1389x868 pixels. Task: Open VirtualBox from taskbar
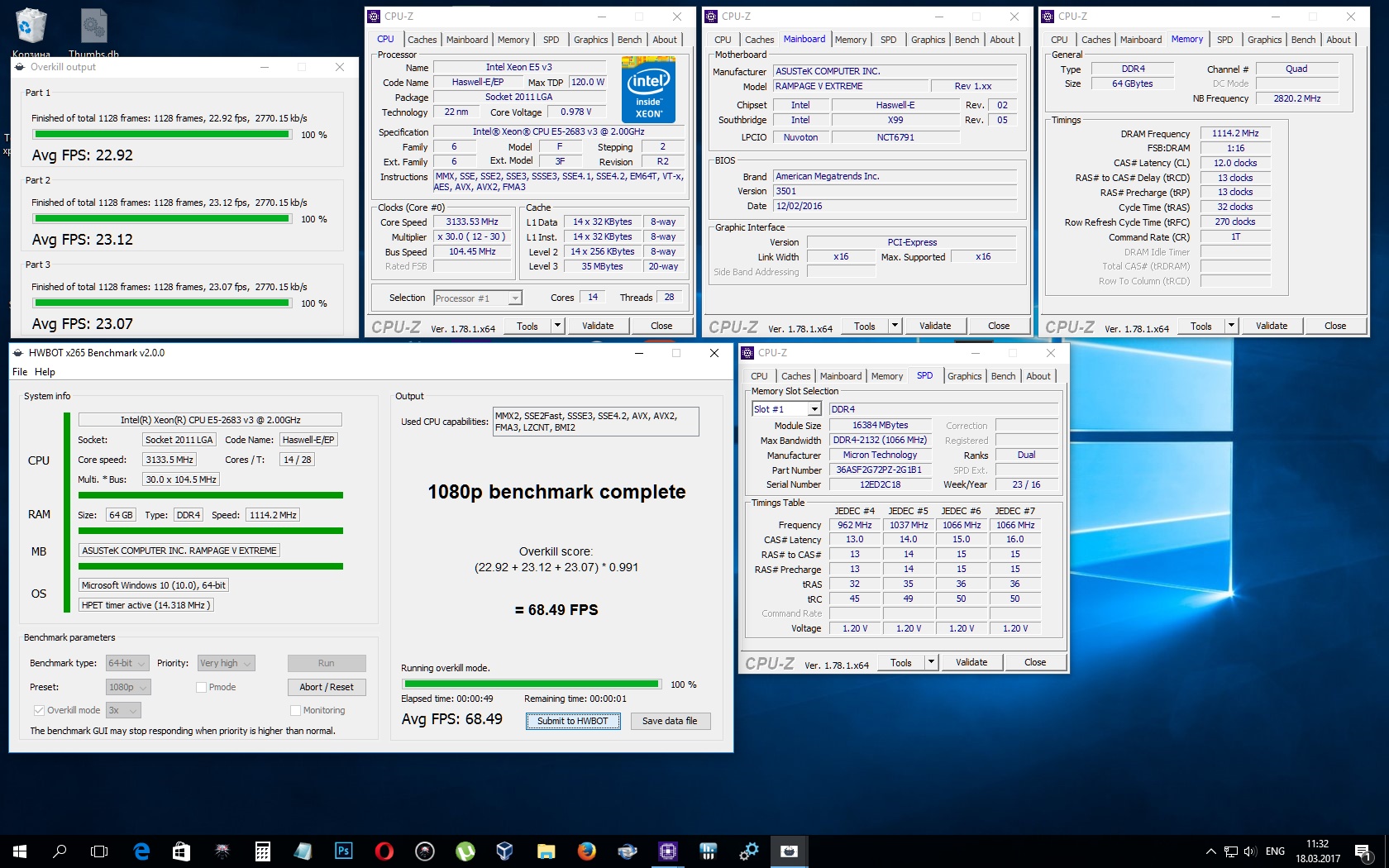(x=505, y=851)
